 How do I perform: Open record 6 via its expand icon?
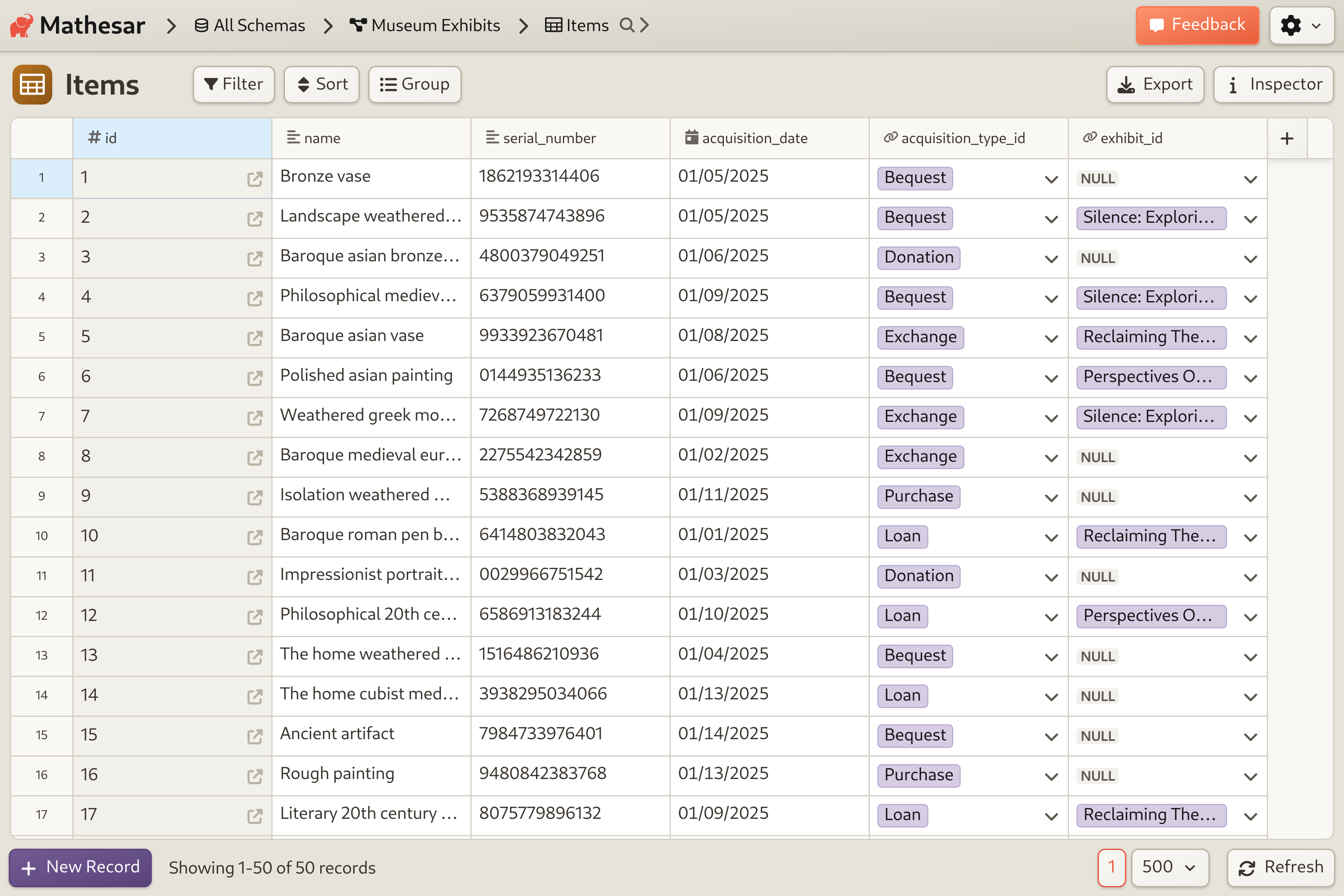[255, 378]
